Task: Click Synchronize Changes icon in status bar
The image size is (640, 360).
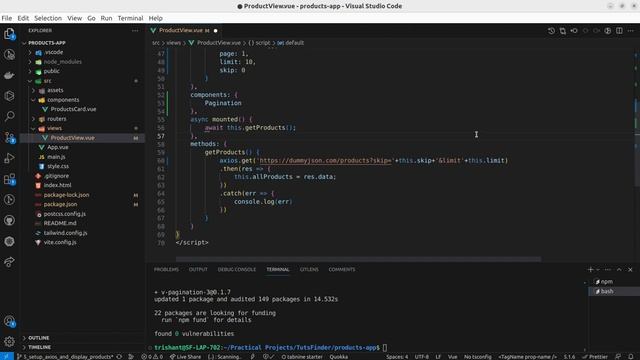Action: tap(119, 357)
